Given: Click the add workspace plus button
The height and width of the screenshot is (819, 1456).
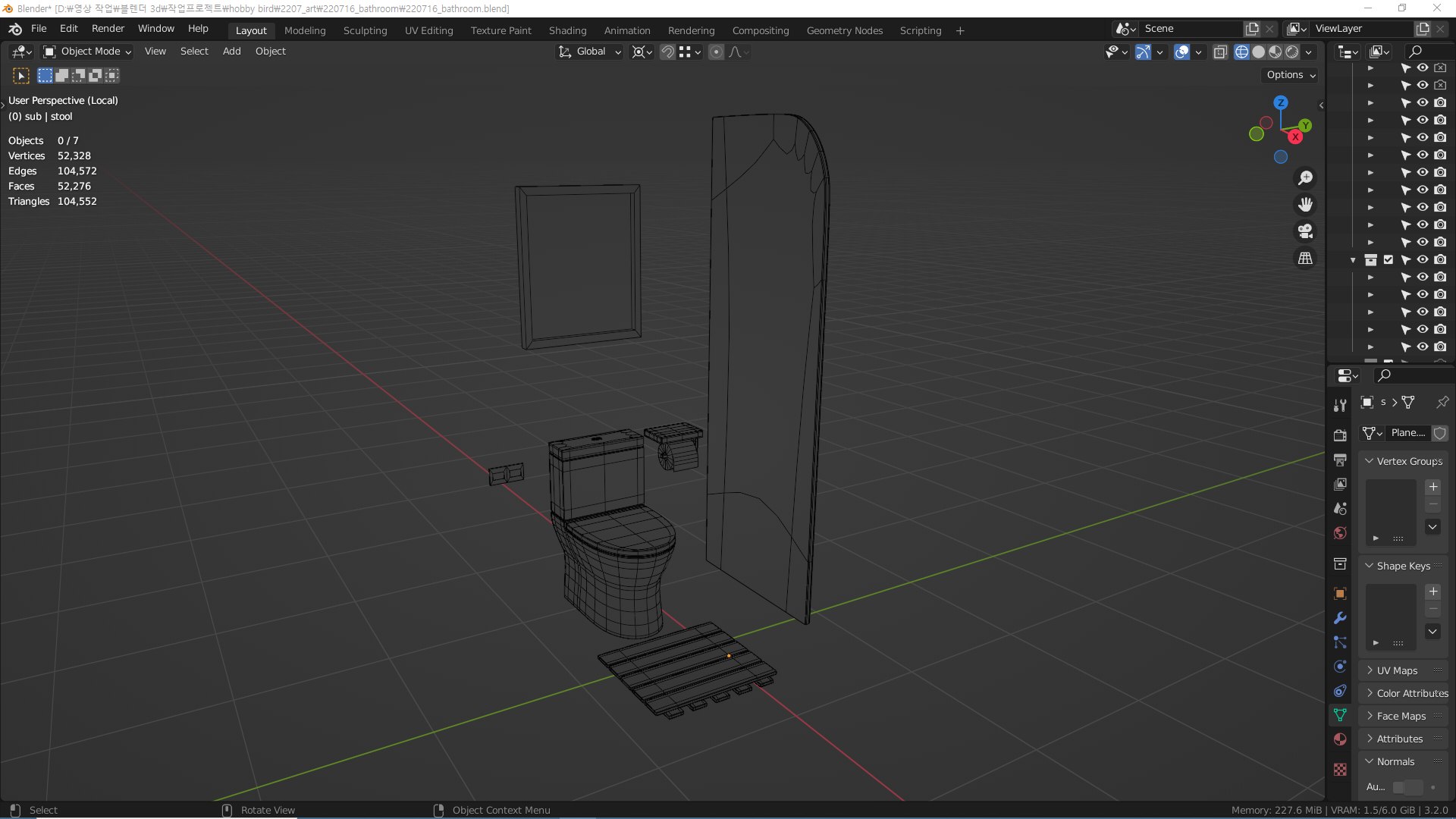Looking at the screenshot, I should click(x=960, y=31).
